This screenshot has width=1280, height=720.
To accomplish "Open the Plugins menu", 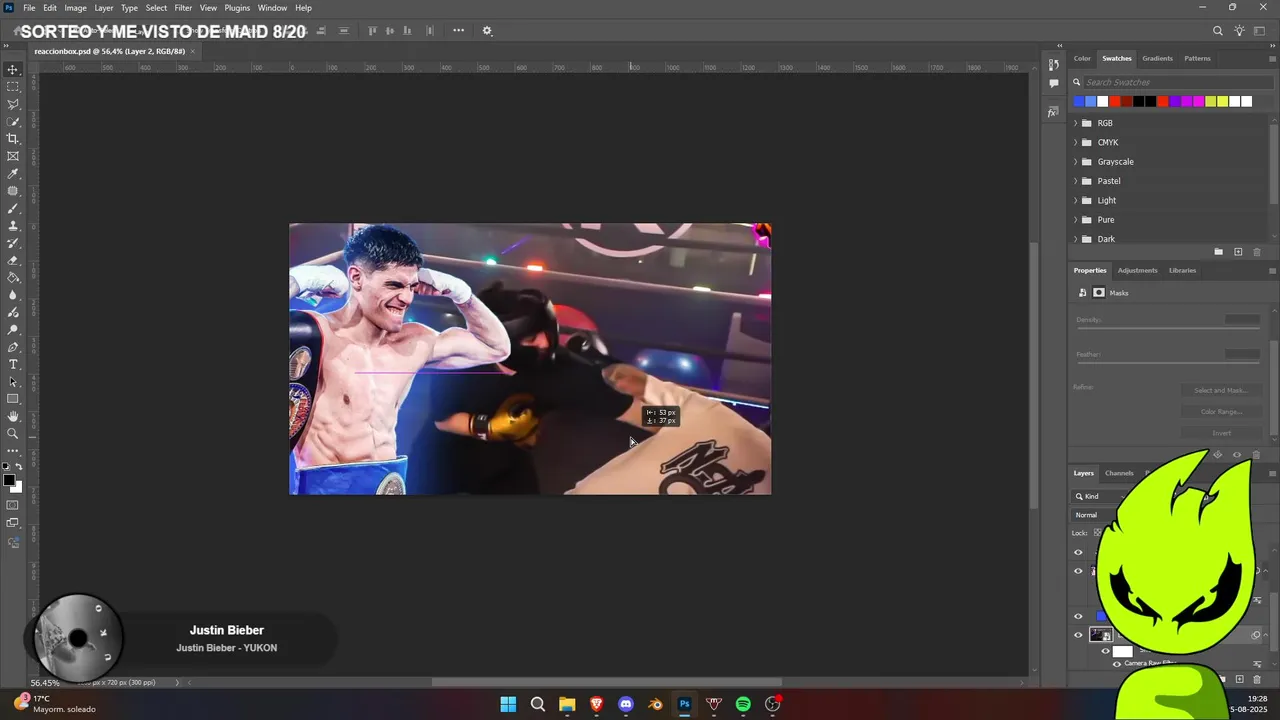I will point(237,8).
